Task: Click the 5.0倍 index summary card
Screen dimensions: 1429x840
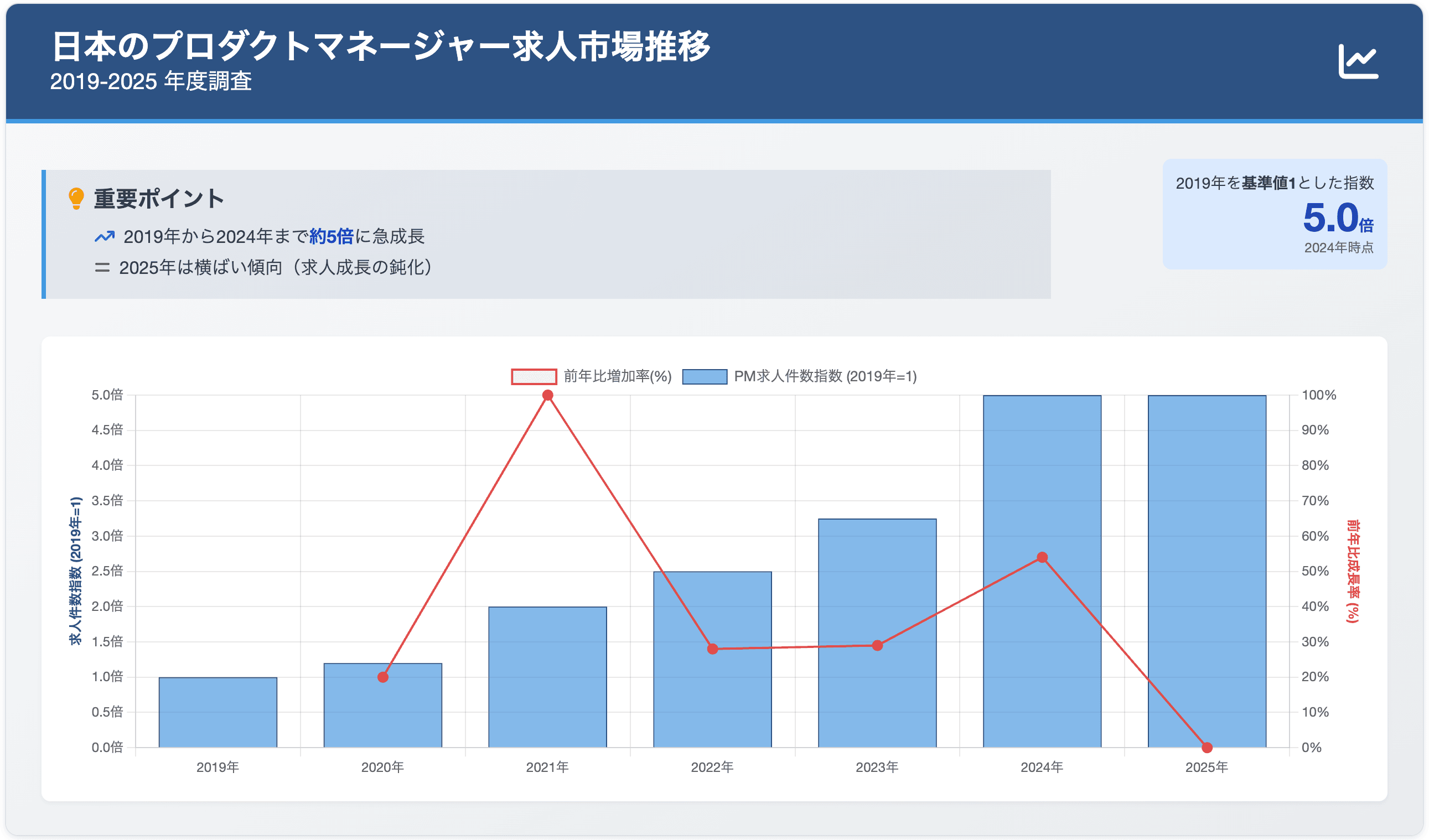Action: click(1274, 214)
